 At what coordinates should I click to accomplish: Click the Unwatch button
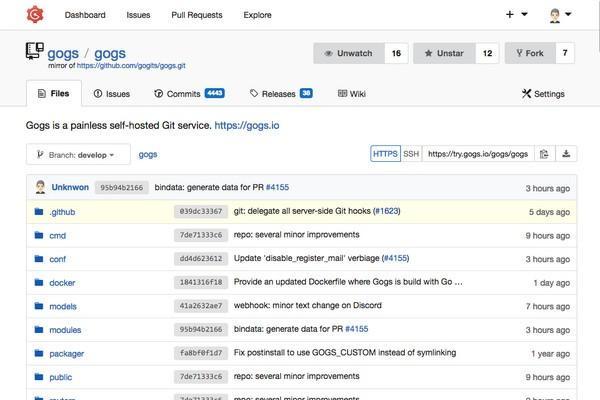point(349,53)
